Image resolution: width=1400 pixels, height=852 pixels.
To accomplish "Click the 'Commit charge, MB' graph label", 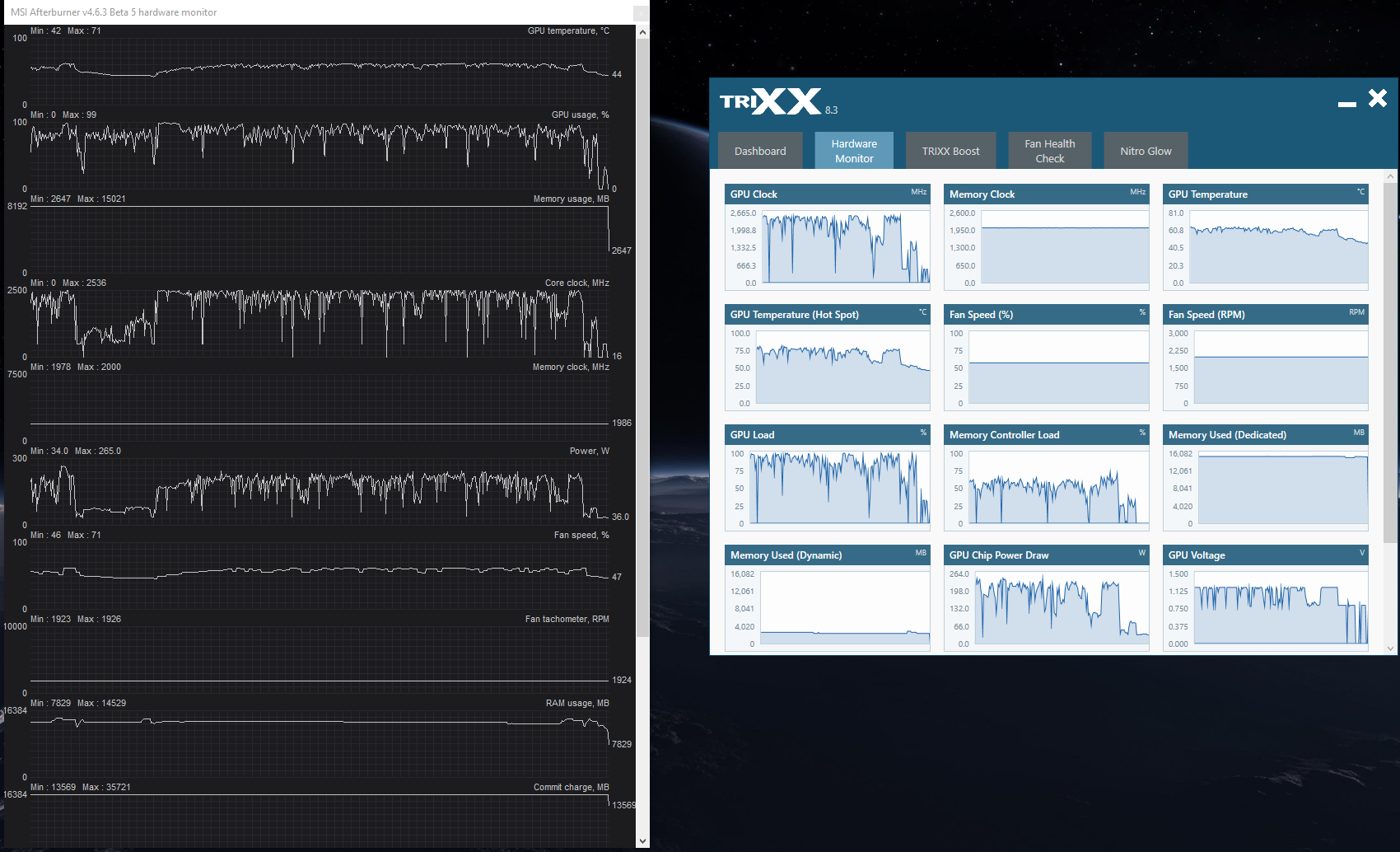I will [x=572, y=787].
